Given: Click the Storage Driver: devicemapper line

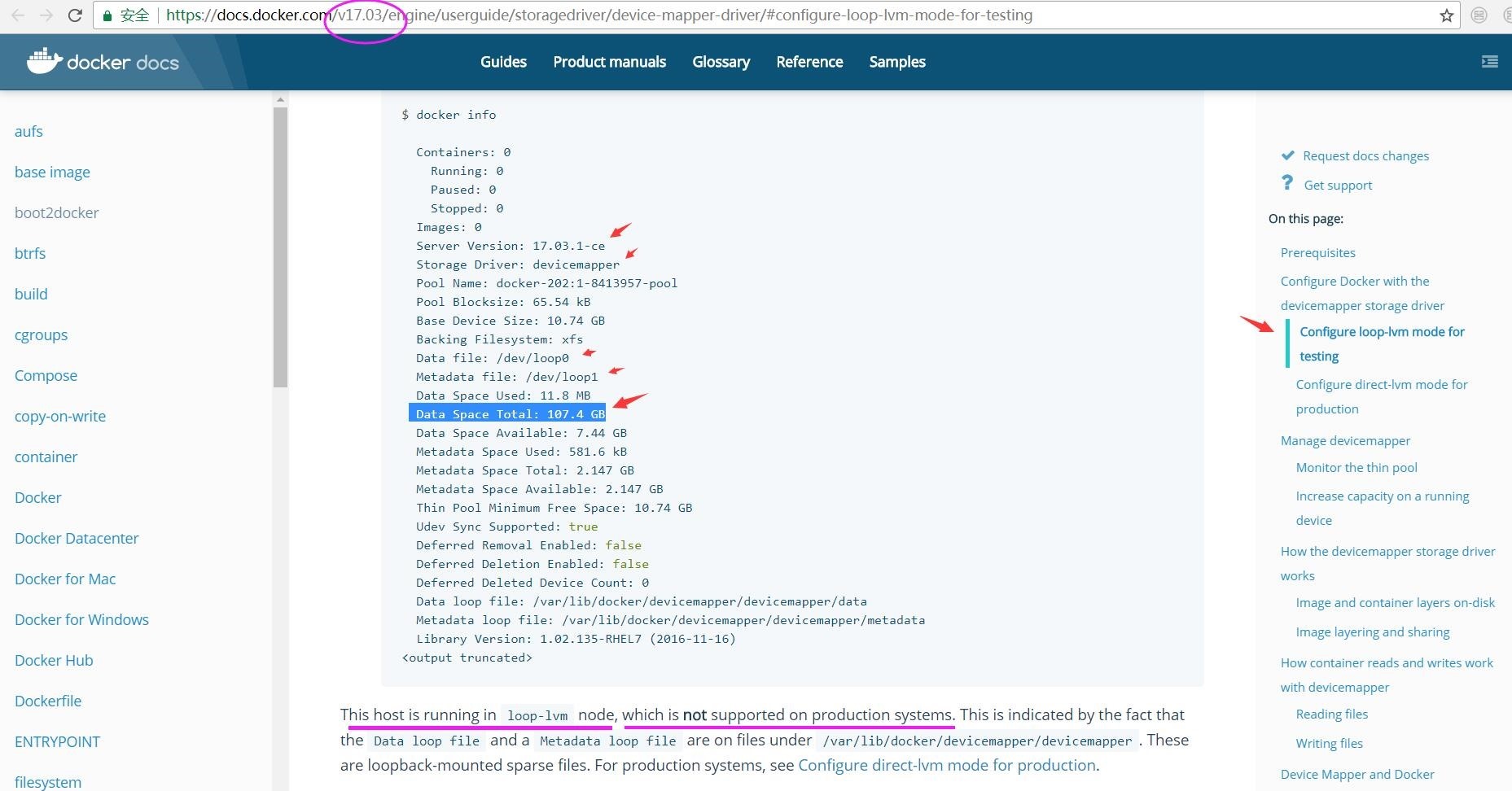Looking at the screenshot, I should [x=518, y=264].
